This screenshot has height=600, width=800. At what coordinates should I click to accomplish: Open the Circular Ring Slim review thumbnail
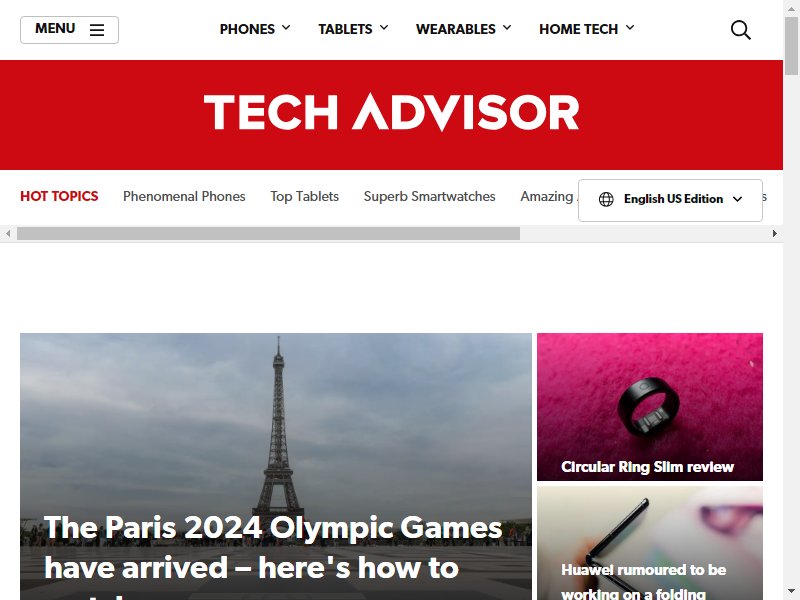(x=650, y=407)
